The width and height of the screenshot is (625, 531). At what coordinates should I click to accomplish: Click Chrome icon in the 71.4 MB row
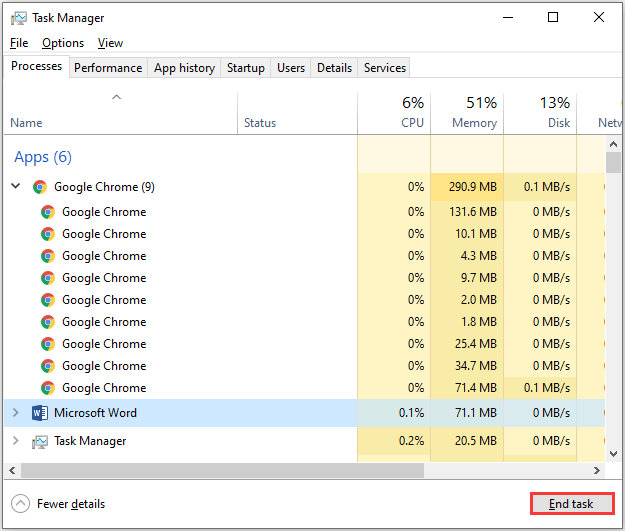coord(48,387)
